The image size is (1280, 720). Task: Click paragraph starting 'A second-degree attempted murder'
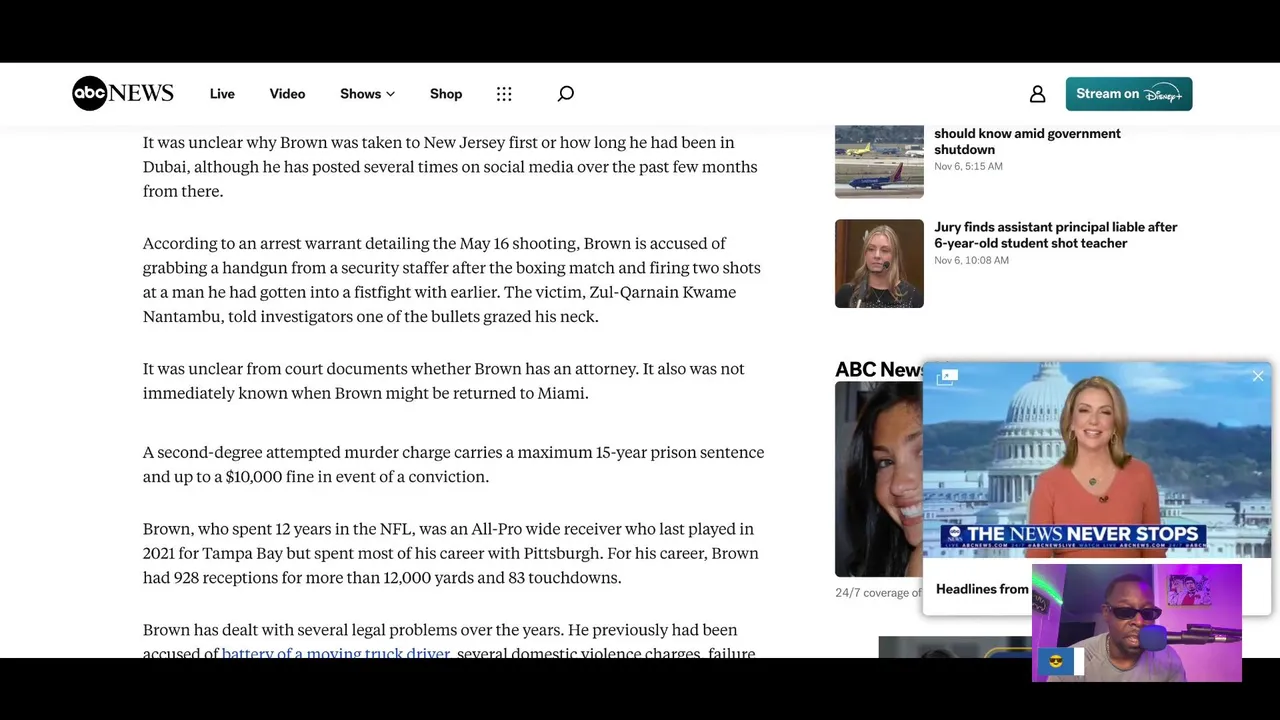pos(453,464)
